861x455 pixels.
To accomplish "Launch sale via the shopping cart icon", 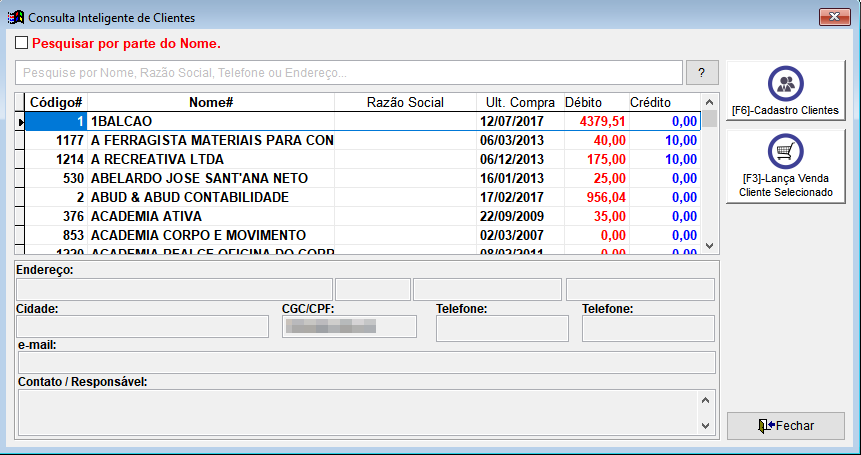I will [785, 151].
